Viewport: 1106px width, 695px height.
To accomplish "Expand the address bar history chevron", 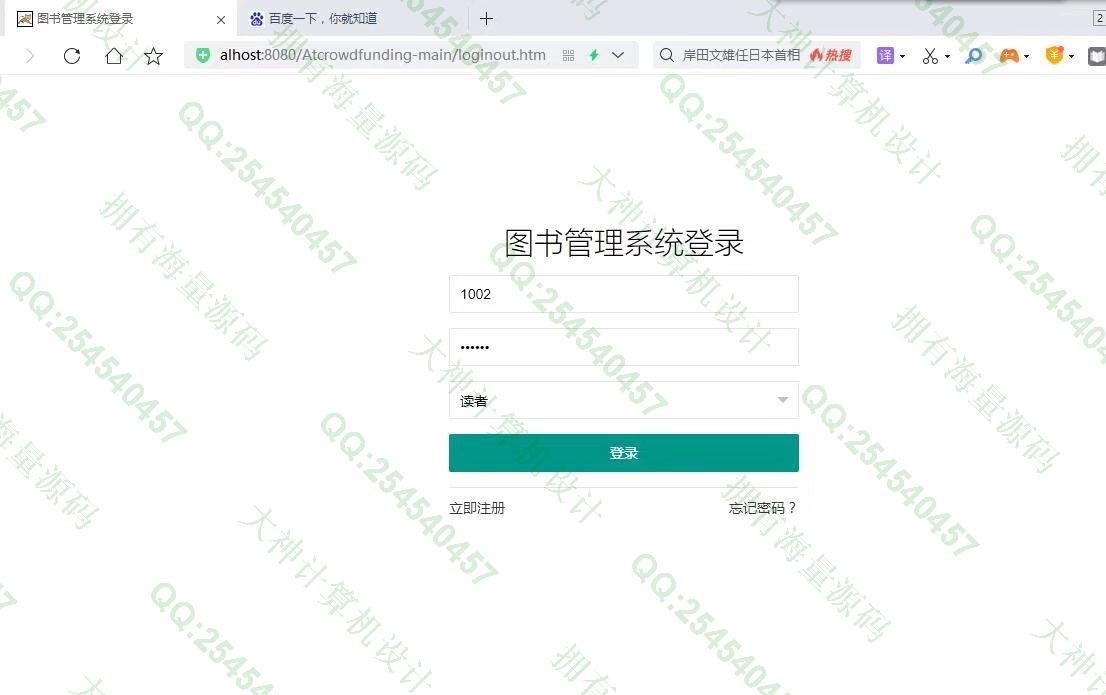I will 618,55.
